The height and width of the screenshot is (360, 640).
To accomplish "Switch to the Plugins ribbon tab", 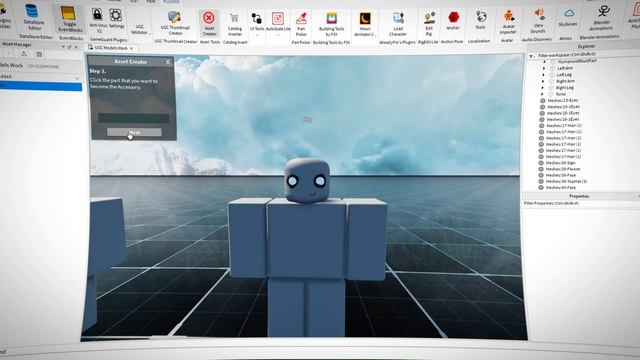I will pos(171,2).
